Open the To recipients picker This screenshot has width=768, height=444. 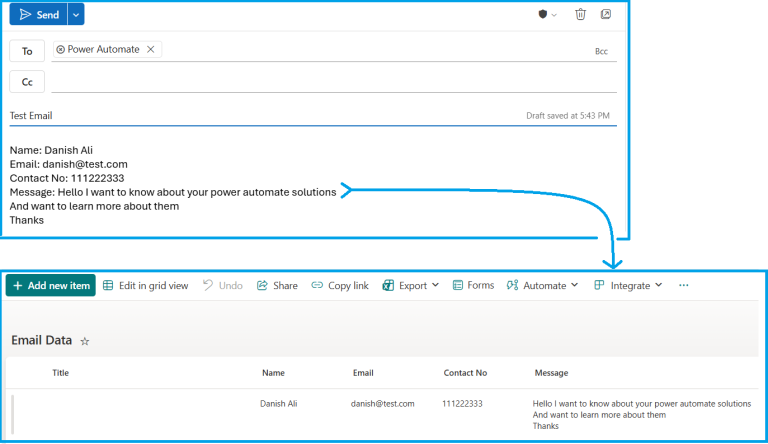[x=27, y=51]
